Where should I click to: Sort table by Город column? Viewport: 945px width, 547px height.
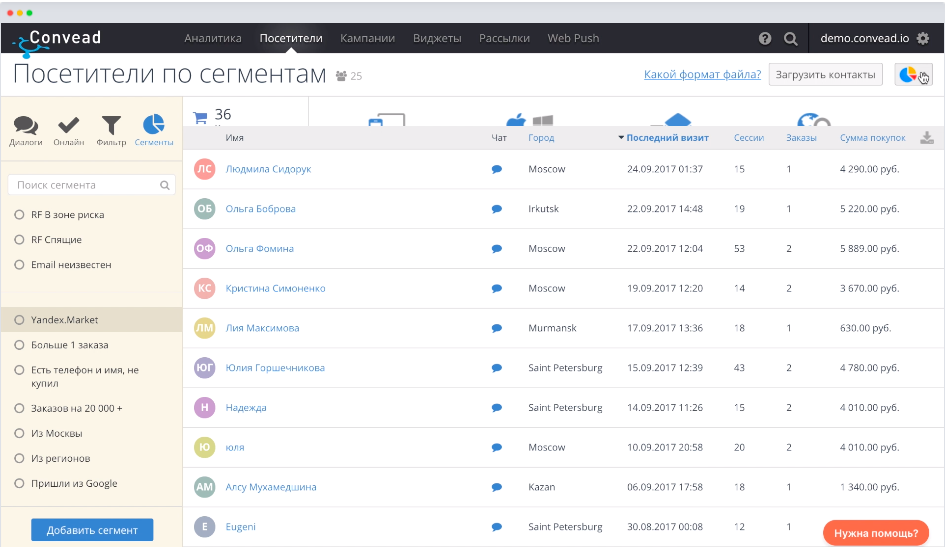click(x=541, y=138)
